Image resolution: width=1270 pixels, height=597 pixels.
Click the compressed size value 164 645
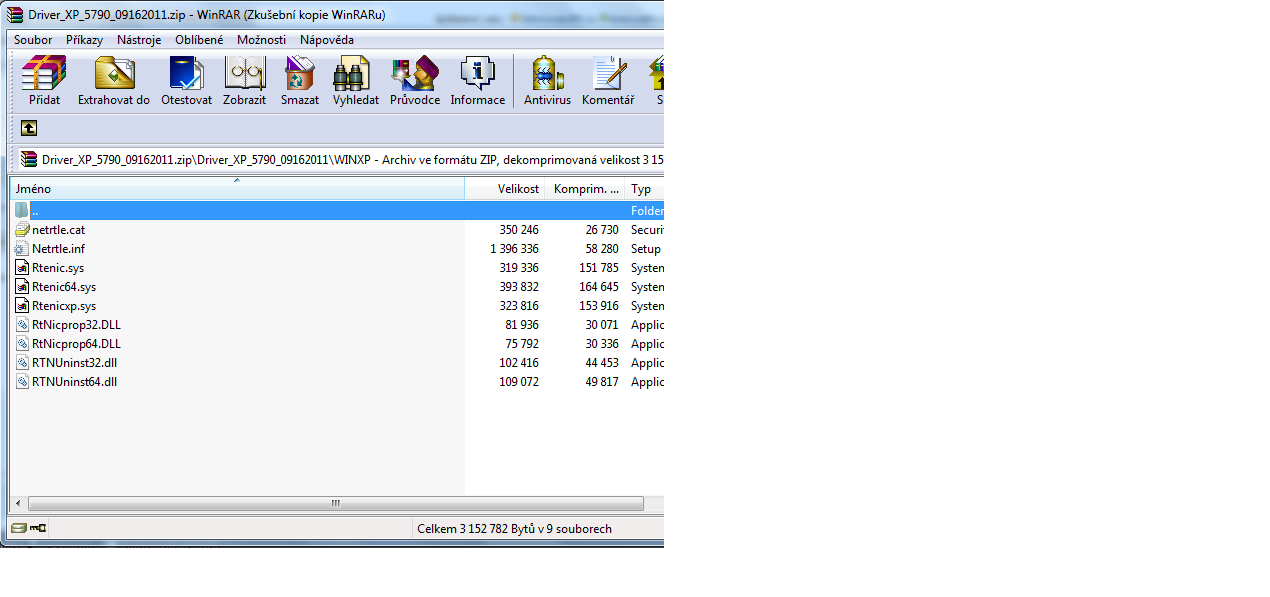(x=599, y=287)
